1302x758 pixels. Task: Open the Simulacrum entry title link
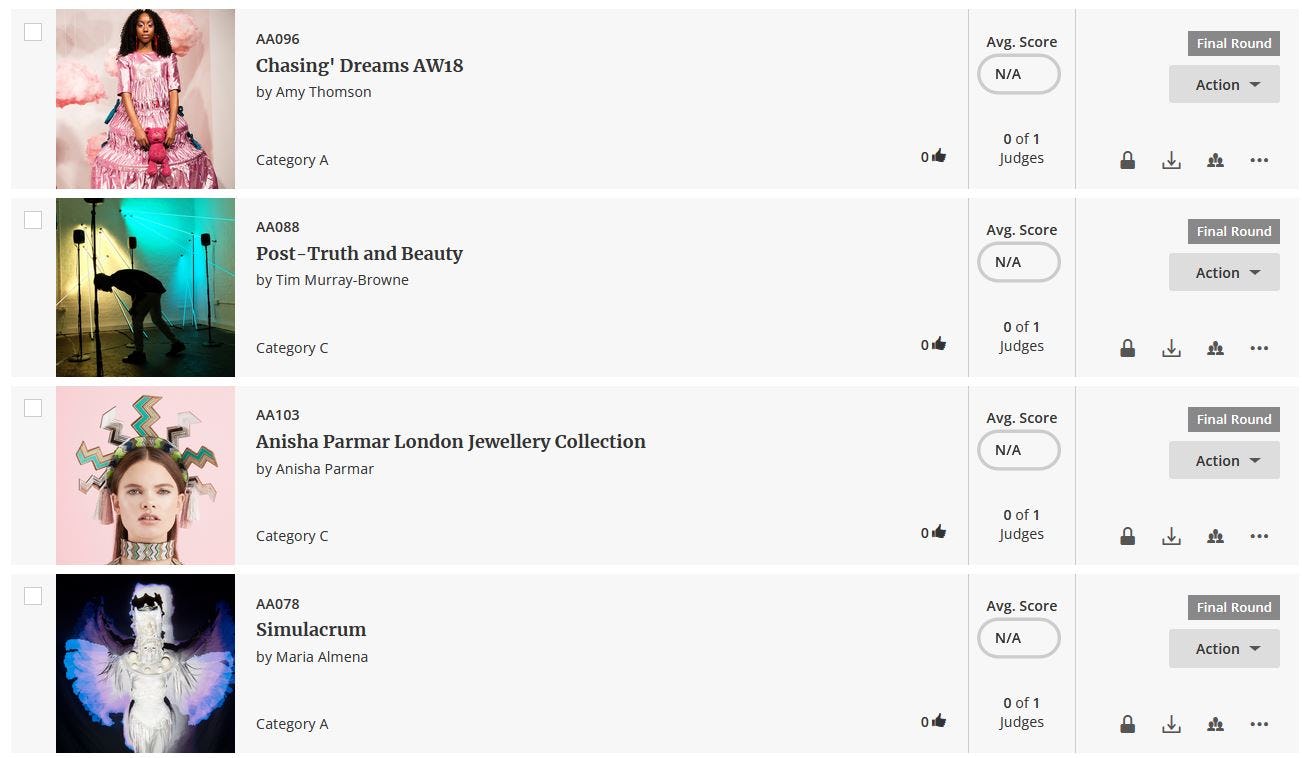pos(311,629)
